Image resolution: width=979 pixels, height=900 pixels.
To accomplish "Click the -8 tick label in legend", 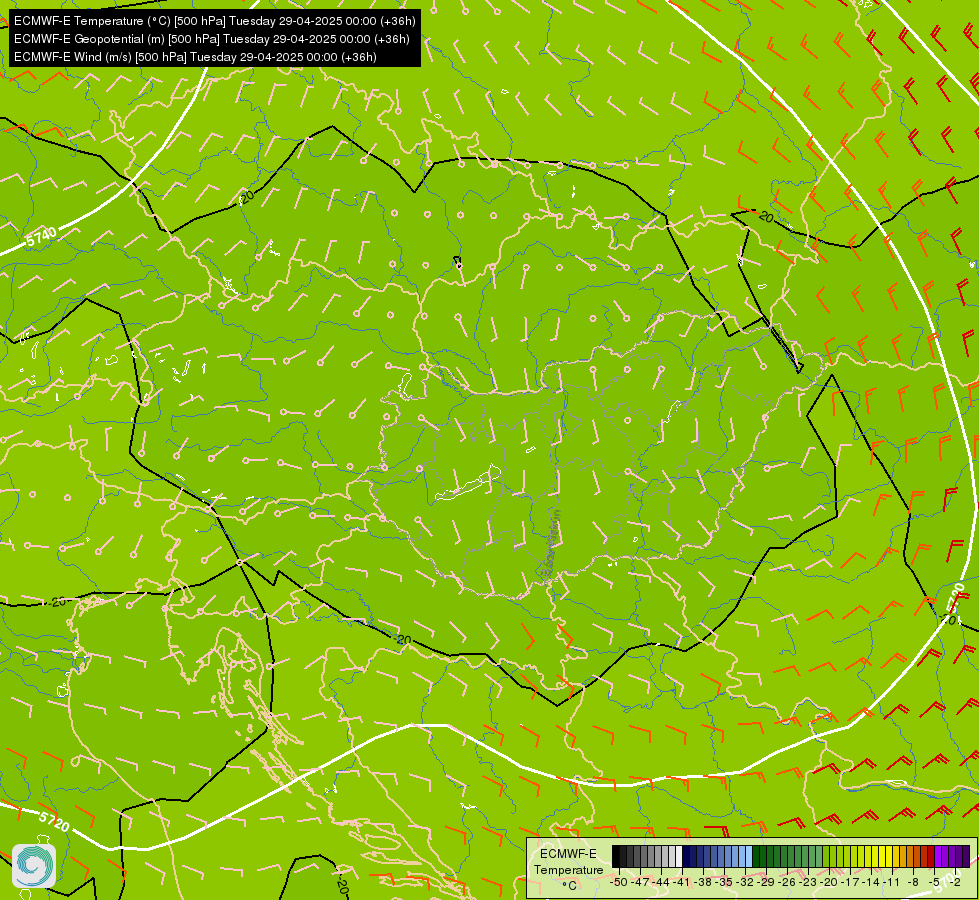I will pos(913,883).
